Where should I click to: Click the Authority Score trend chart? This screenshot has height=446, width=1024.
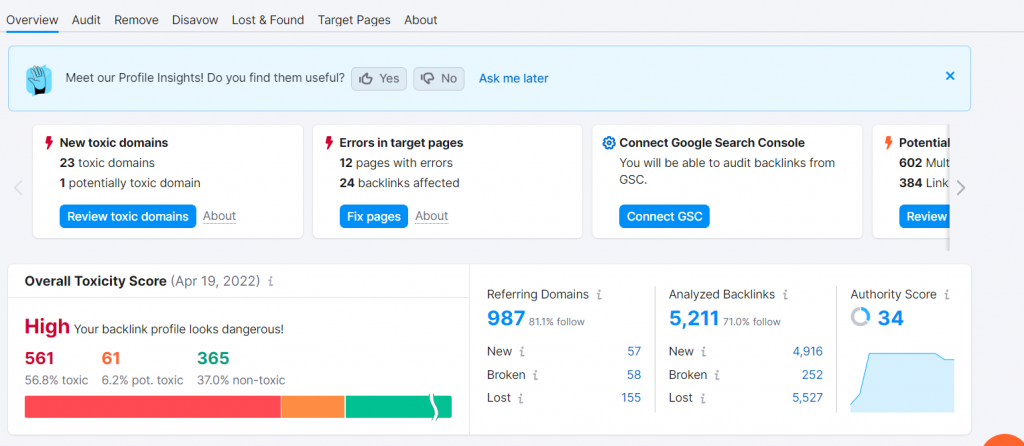point(902,382)
